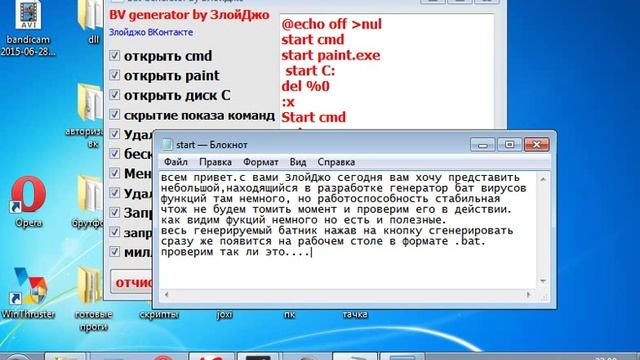Screen dimensions: 640x360
Task: Open the Злойджо ВКонтакте link
Action: click(x=151, y=32)
